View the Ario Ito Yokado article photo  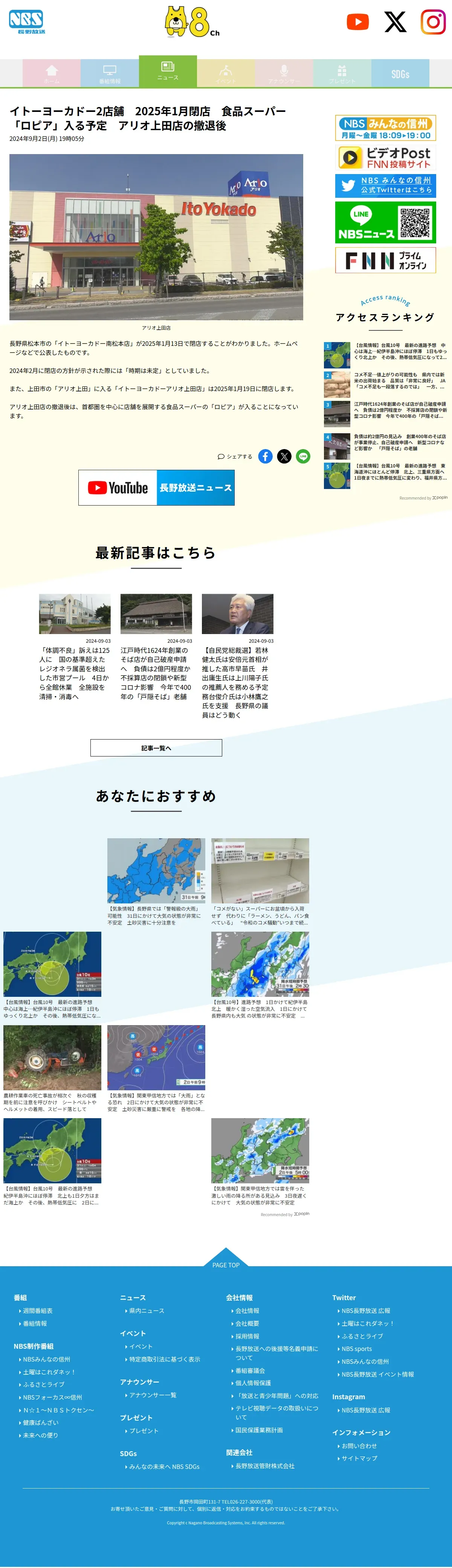point(156,237)
